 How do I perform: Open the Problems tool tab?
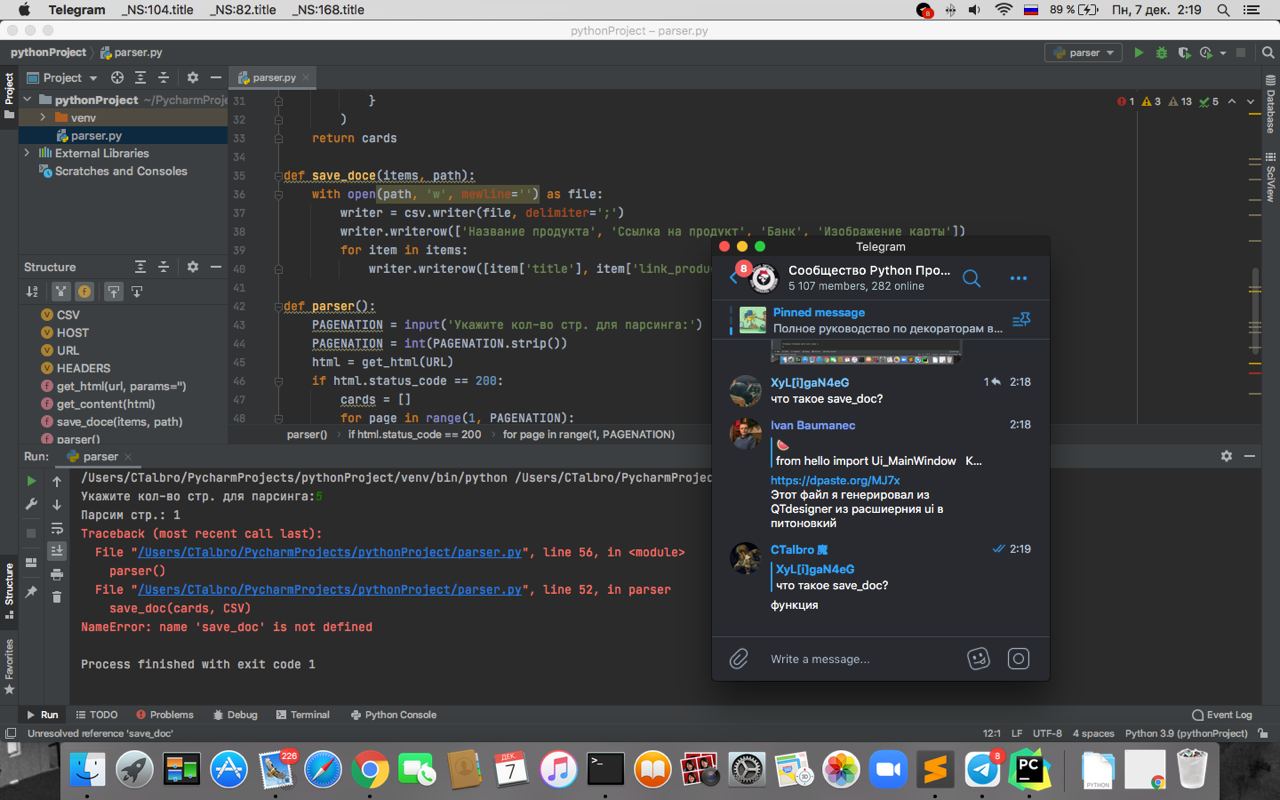165,715
